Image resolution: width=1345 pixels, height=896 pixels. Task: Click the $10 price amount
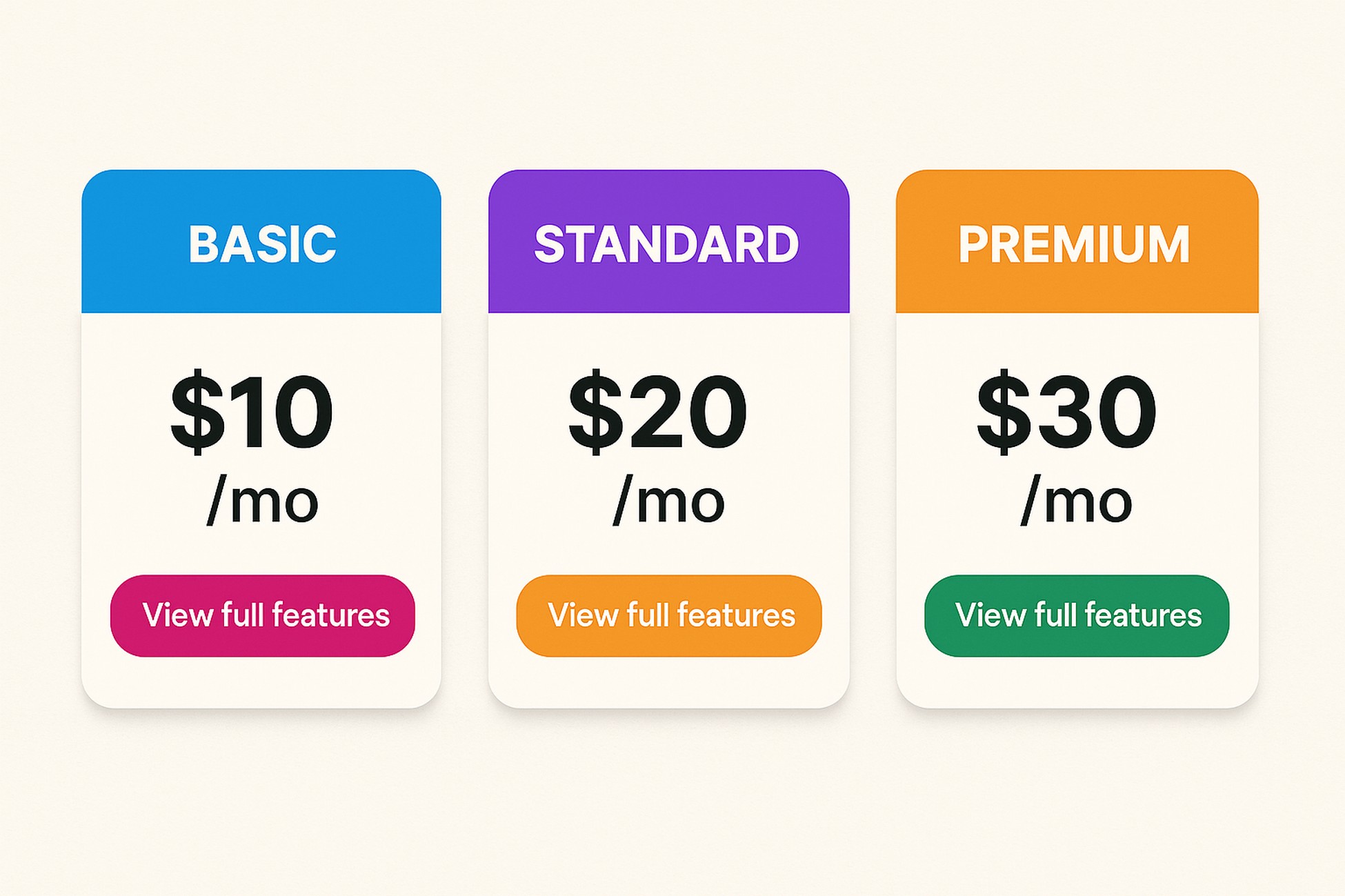tap(252, 412)
